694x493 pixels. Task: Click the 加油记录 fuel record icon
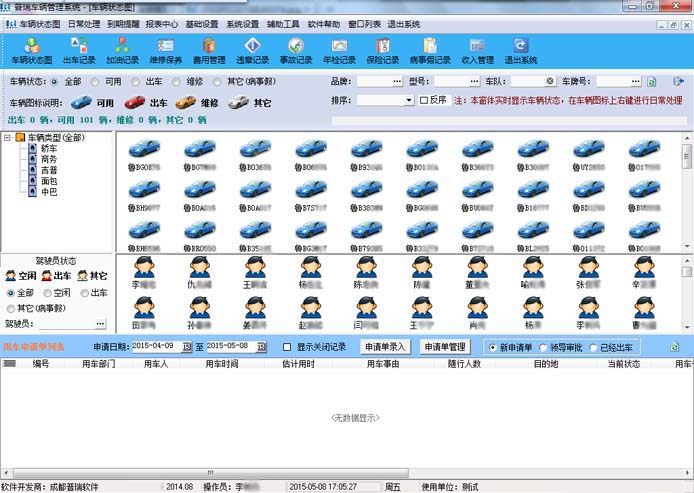[122, 50]
